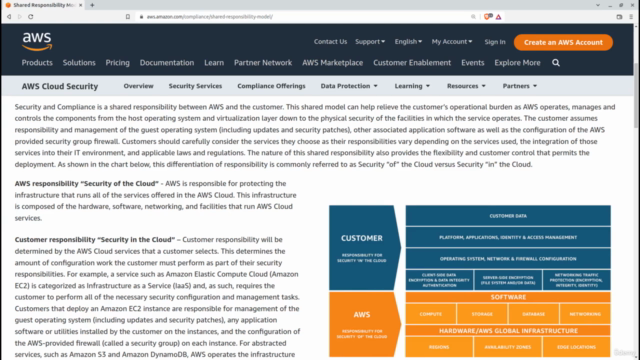Open the Documentation menu
The height and width of the screenshot is (360, 640).
(167, 63)
